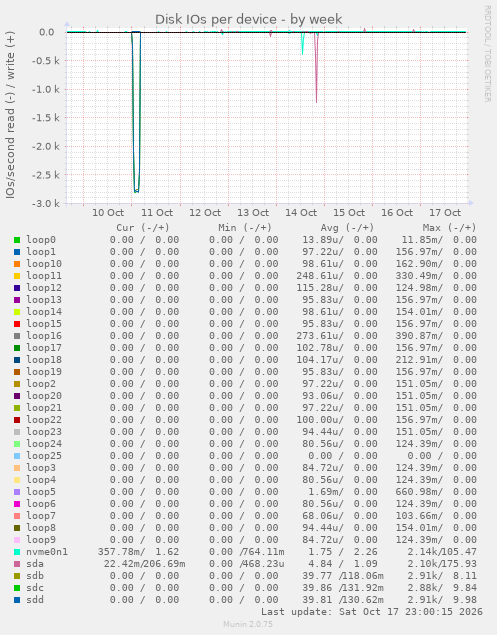
Task: Click the 'Last update' timestamp line
Action: (371, 612)
